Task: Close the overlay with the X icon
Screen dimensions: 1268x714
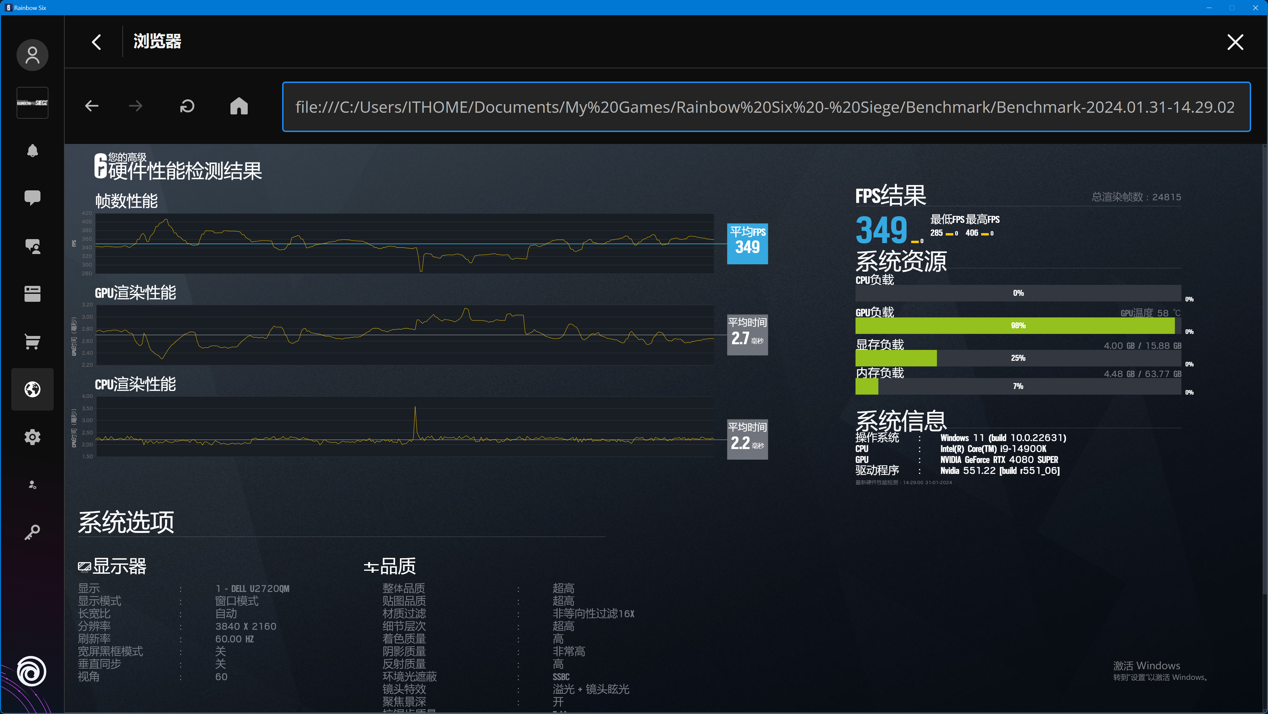Action: (1235, 42)
